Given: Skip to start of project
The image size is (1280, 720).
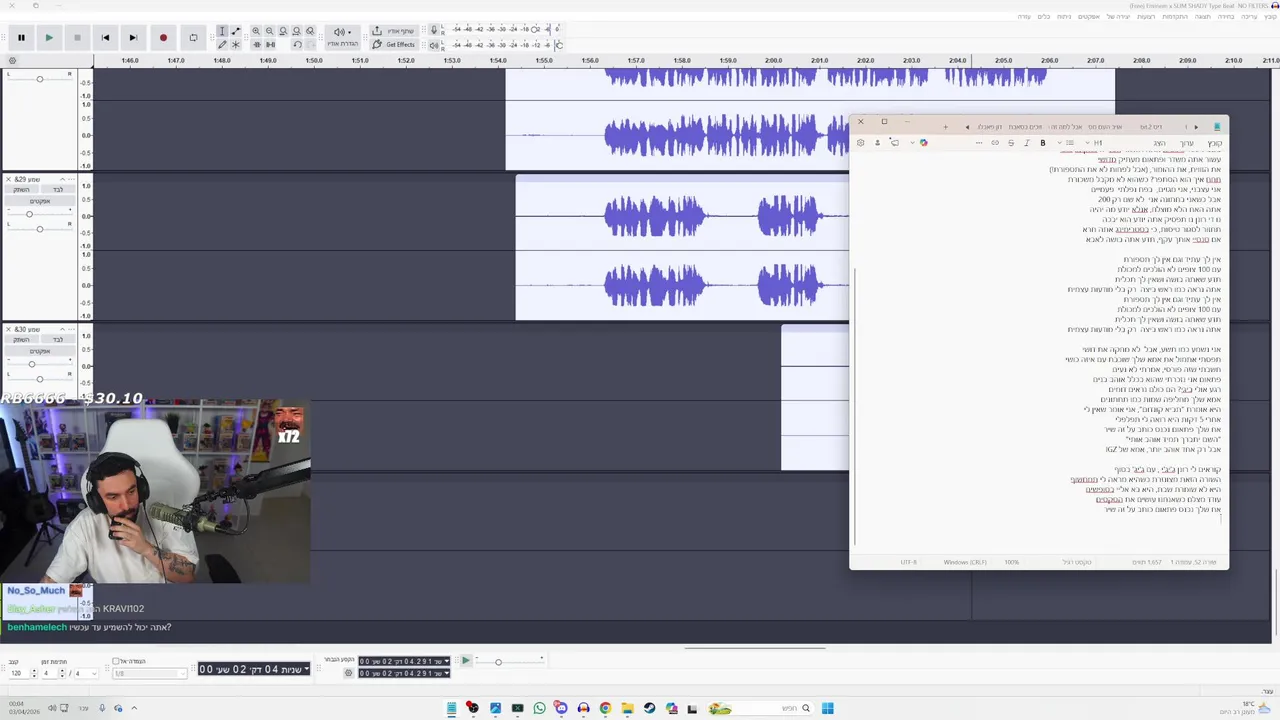Looking at the screenshot, I should coord(105,38).
